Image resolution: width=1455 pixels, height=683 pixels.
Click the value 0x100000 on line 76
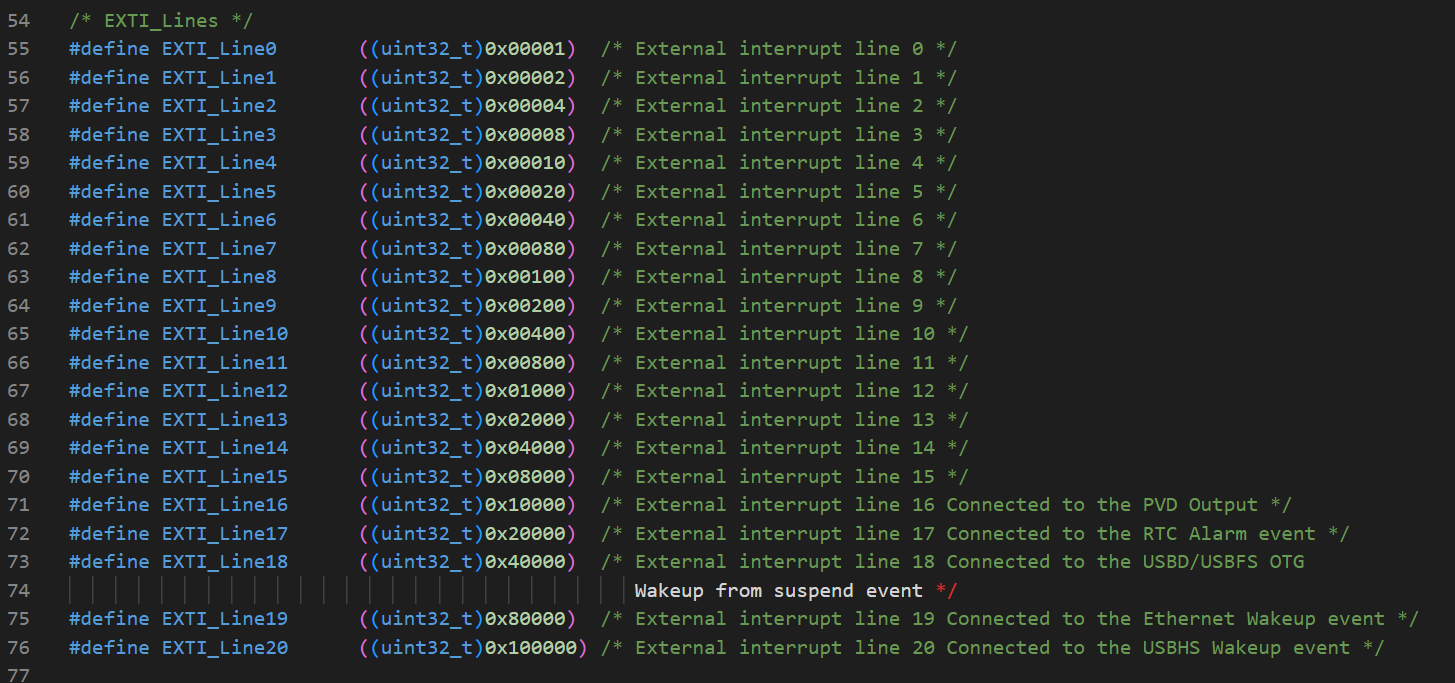[x=531, y=648]
